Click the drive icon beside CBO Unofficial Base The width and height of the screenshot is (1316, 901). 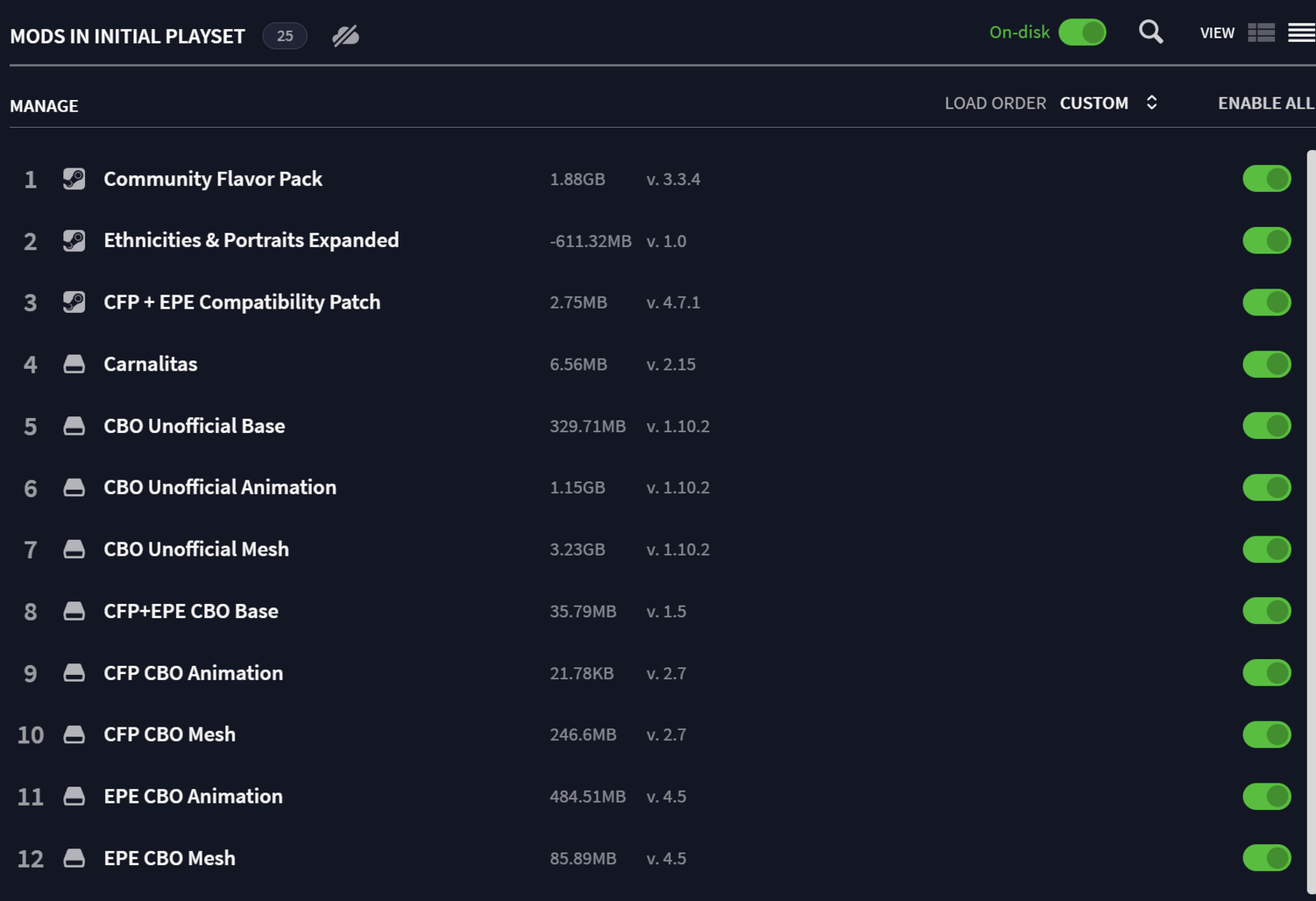coord(73,425)
